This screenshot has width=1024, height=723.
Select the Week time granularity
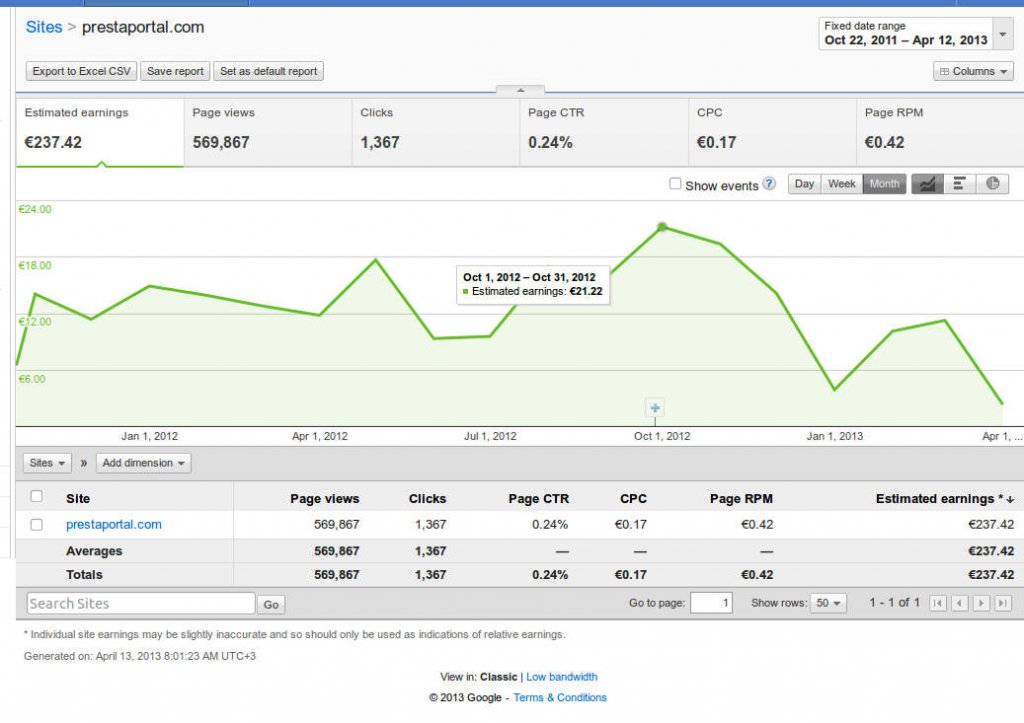click(842, 184)
